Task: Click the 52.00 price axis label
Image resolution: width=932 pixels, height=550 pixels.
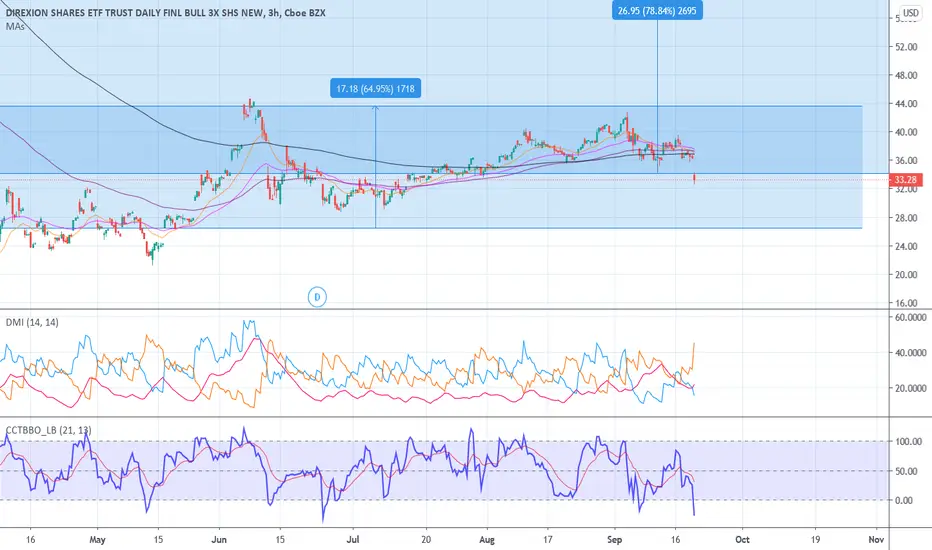Action: pyautogui.click(x=906, y=46)
